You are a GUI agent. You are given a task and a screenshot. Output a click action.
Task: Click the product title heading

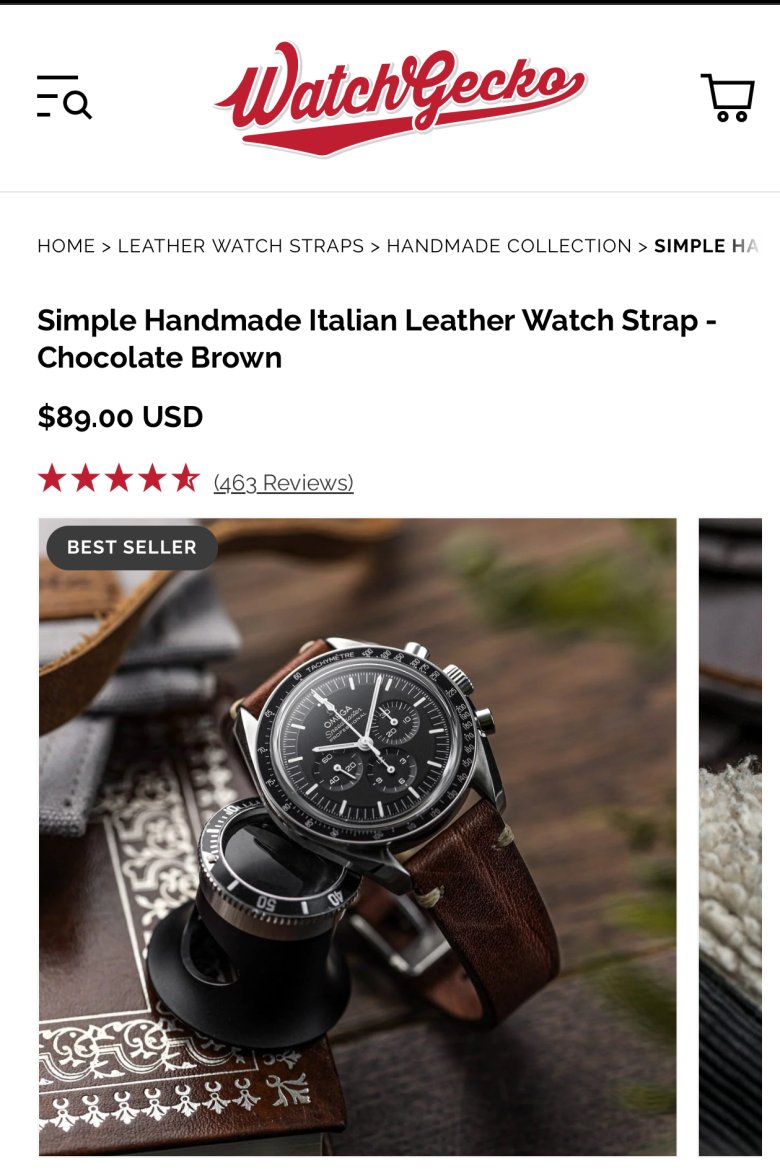point(377,339)
